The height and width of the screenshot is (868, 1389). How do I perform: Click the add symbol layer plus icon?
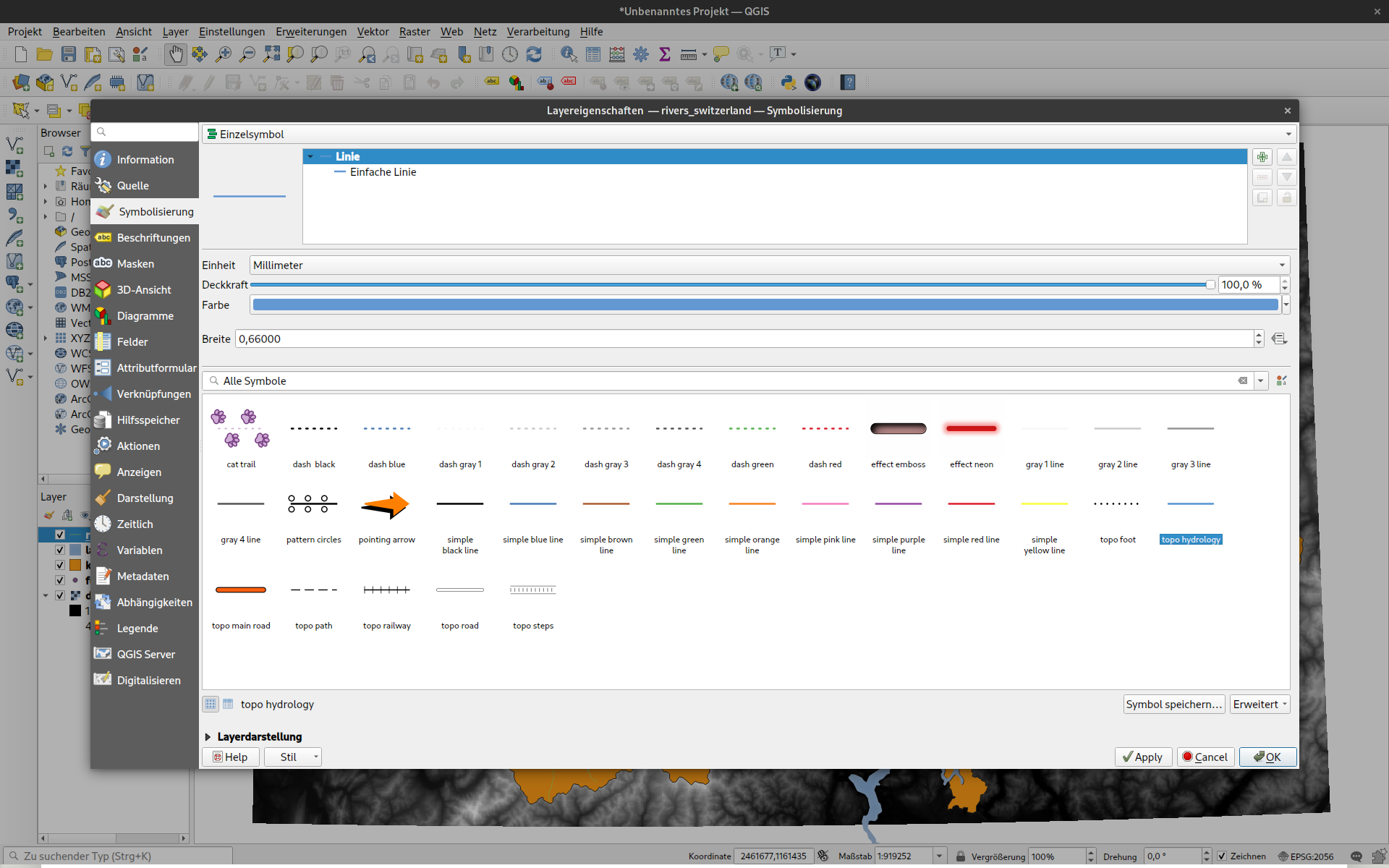[1262, 157]
